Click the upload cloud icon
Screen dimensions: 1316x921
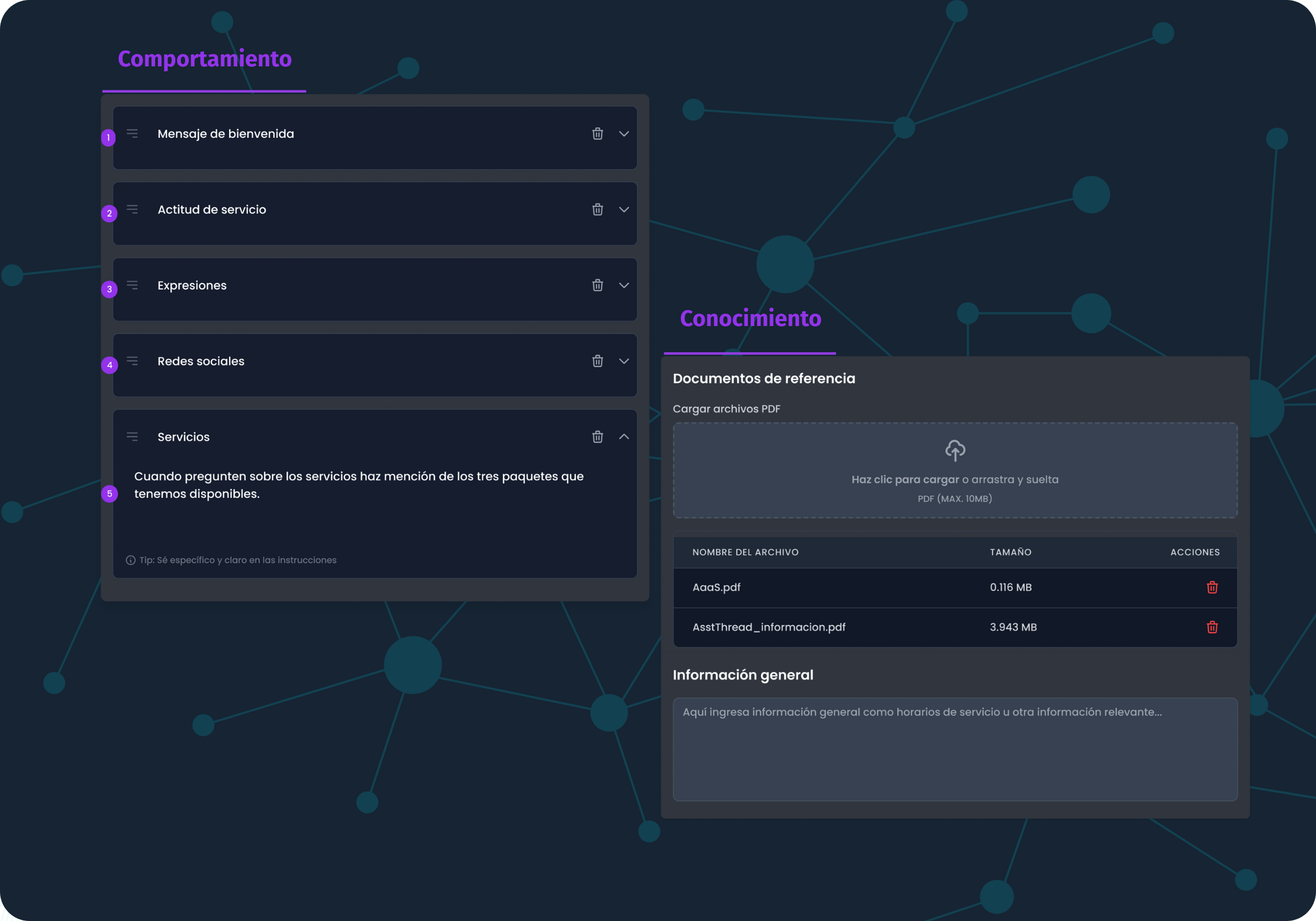pyautogui.click(x=955, y=451)
